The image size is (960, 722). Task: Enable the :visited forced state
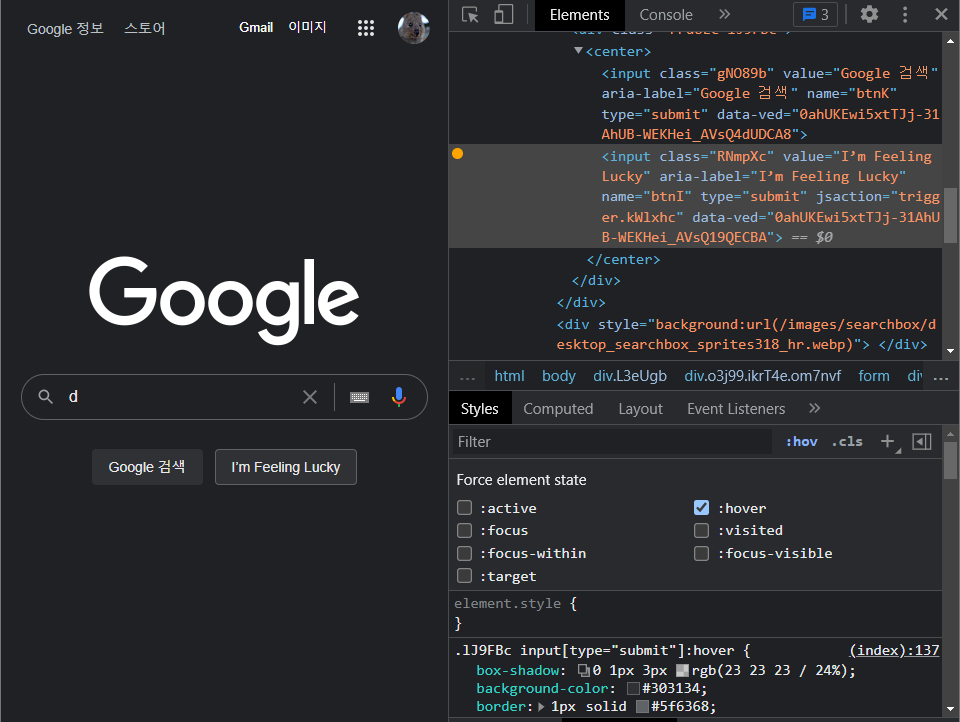click(x=702, y=530)
